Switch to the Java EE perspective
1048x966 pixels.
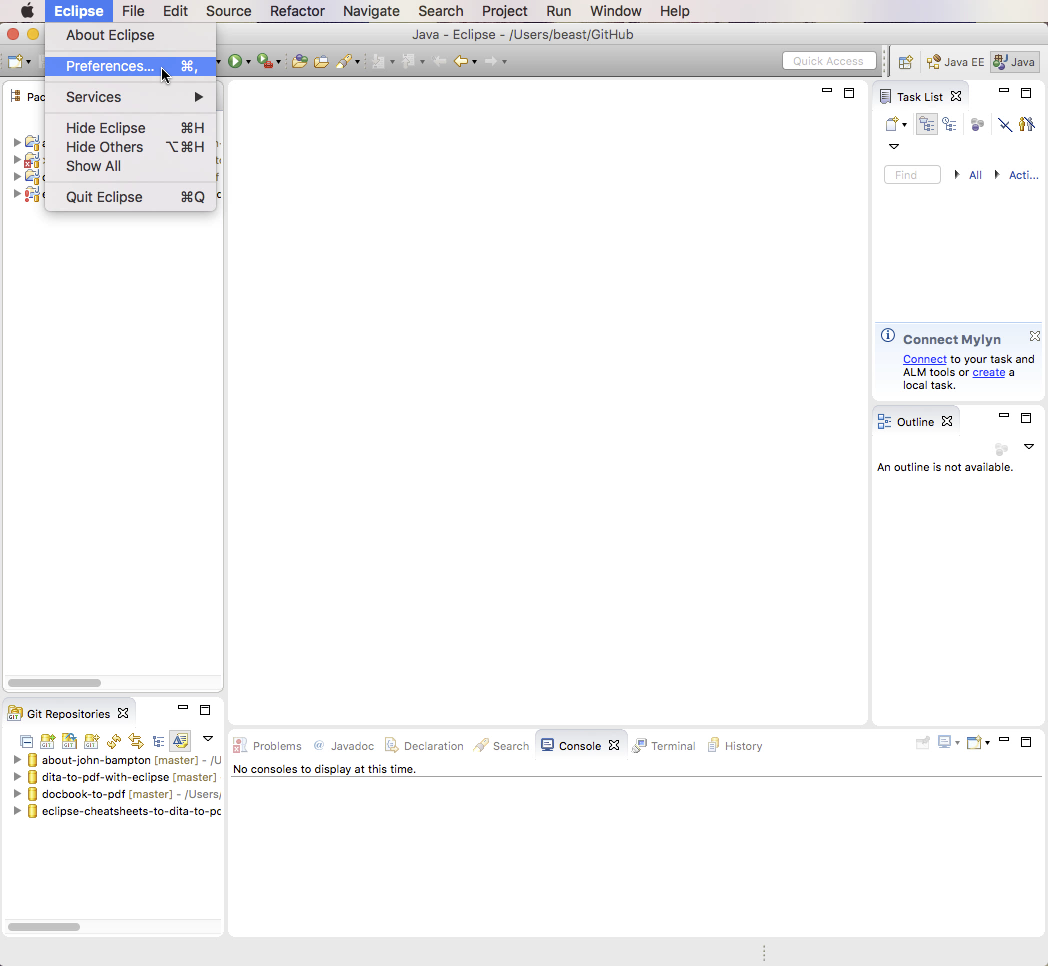955,62
